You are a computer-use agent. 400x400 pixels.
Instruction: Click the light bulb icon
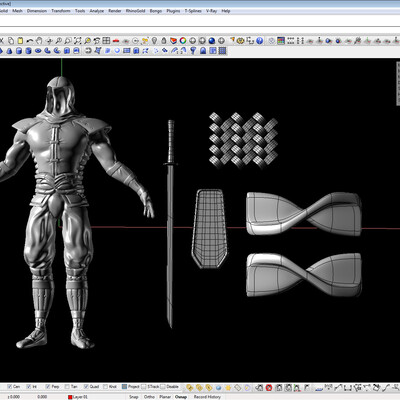click(154, 41)
